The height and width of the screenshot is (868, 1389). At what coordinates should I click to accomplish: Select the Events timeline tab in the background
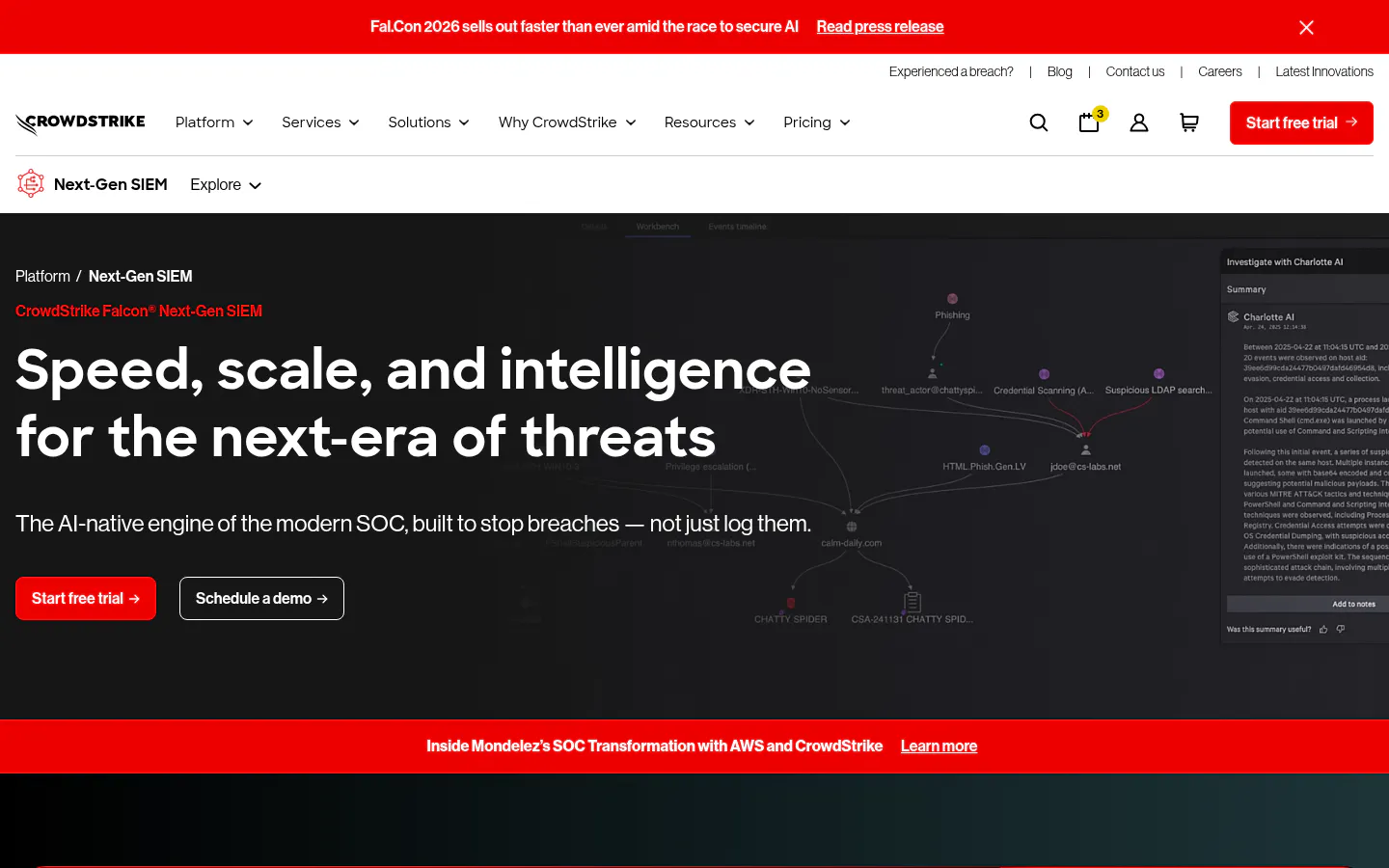[737, 227]
